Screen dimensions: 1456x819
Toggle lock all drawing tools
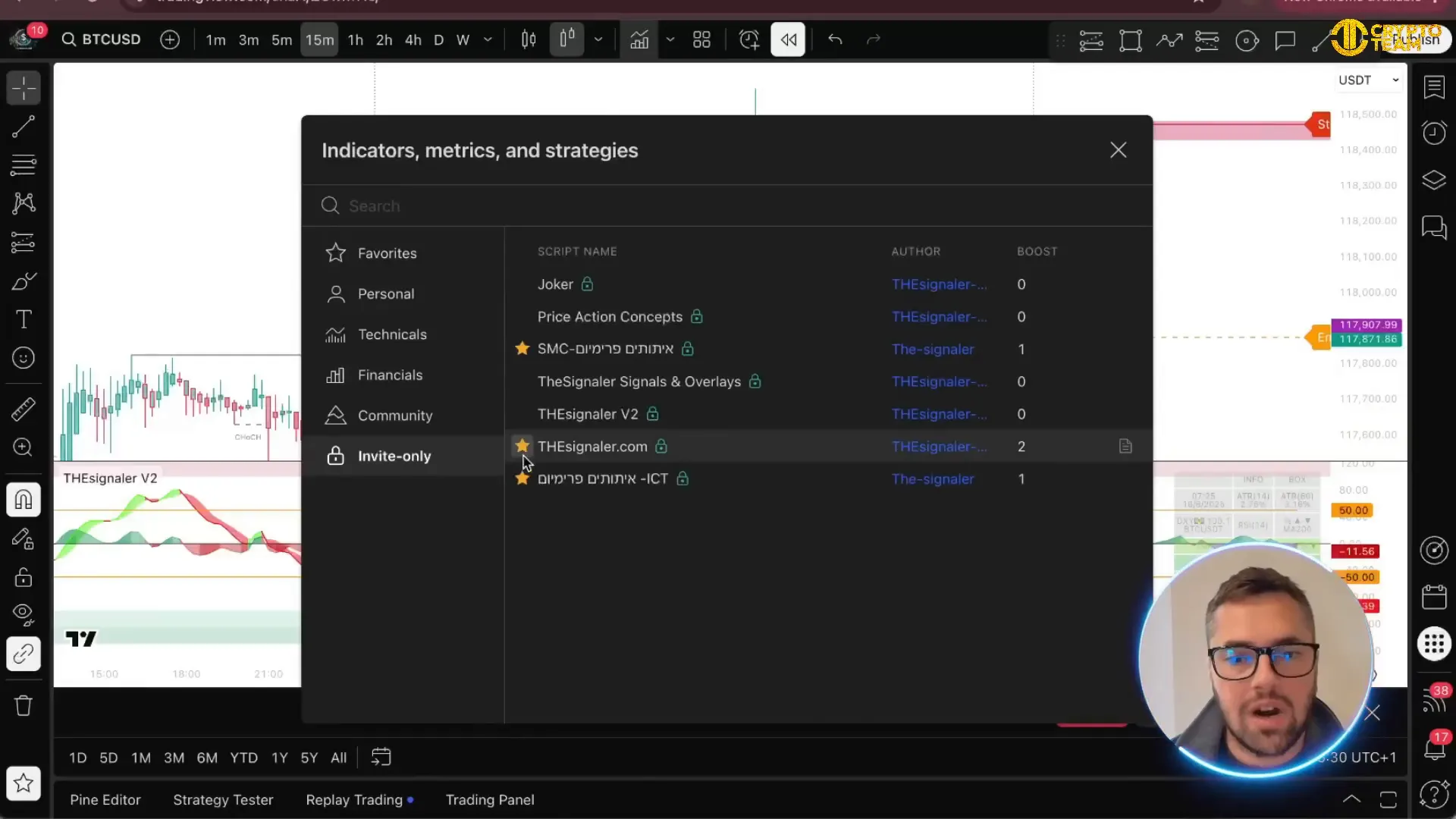click(24, 578)
